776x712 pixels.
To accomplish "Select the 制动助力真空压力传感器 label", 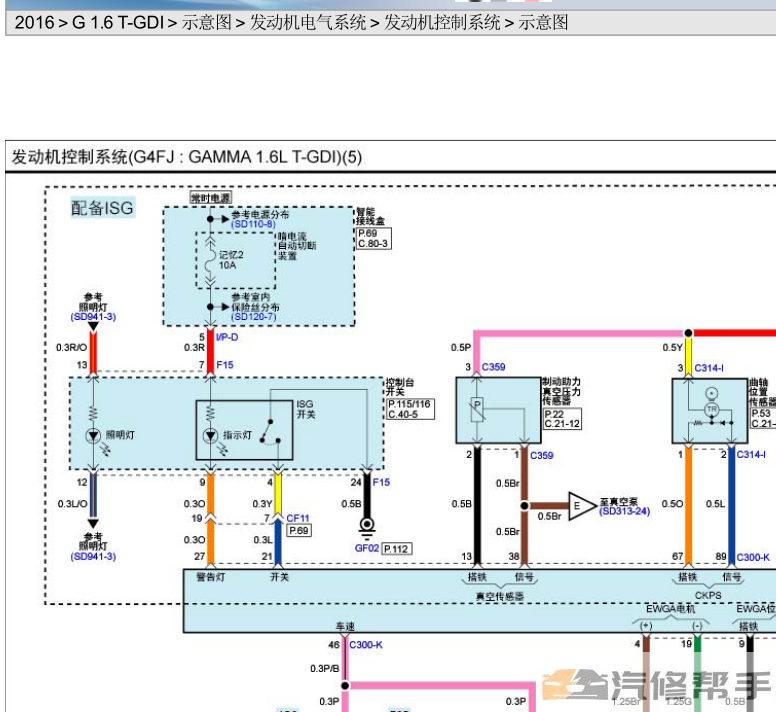I will (x=562, y=391).
